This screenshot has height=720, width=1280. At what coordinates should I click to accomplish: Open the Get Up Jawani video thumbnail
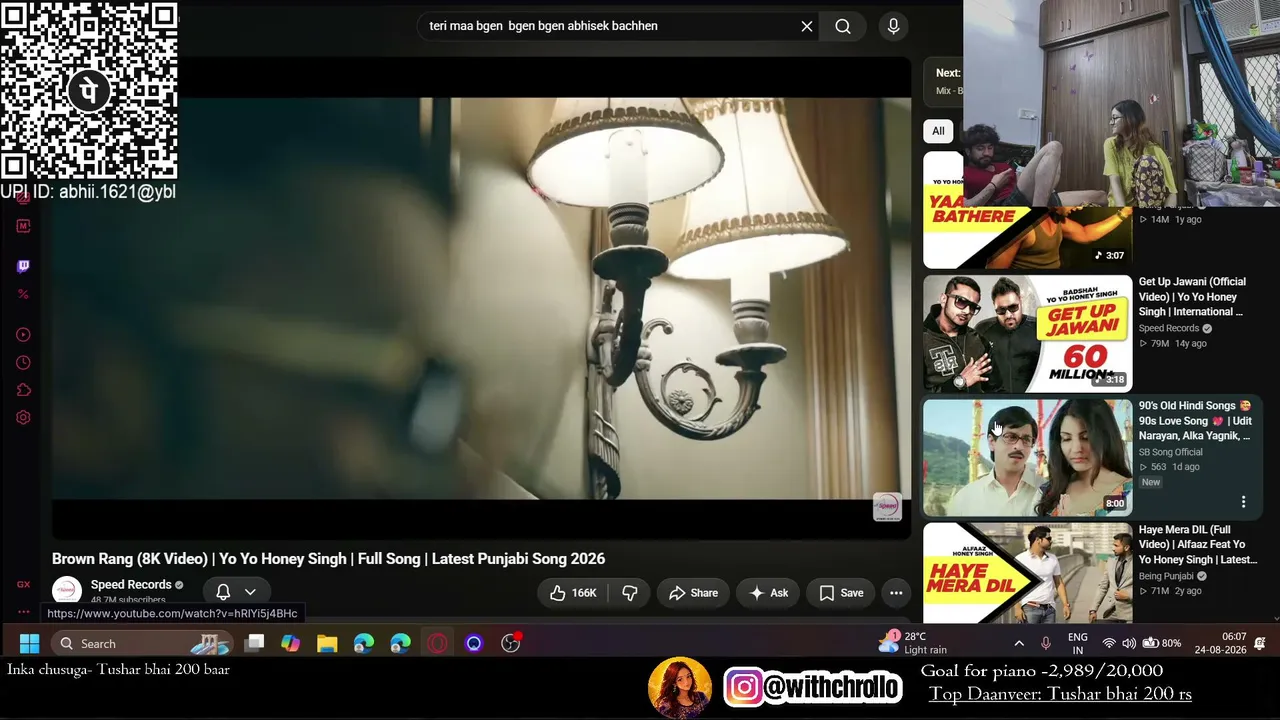tap(1027, 334)
